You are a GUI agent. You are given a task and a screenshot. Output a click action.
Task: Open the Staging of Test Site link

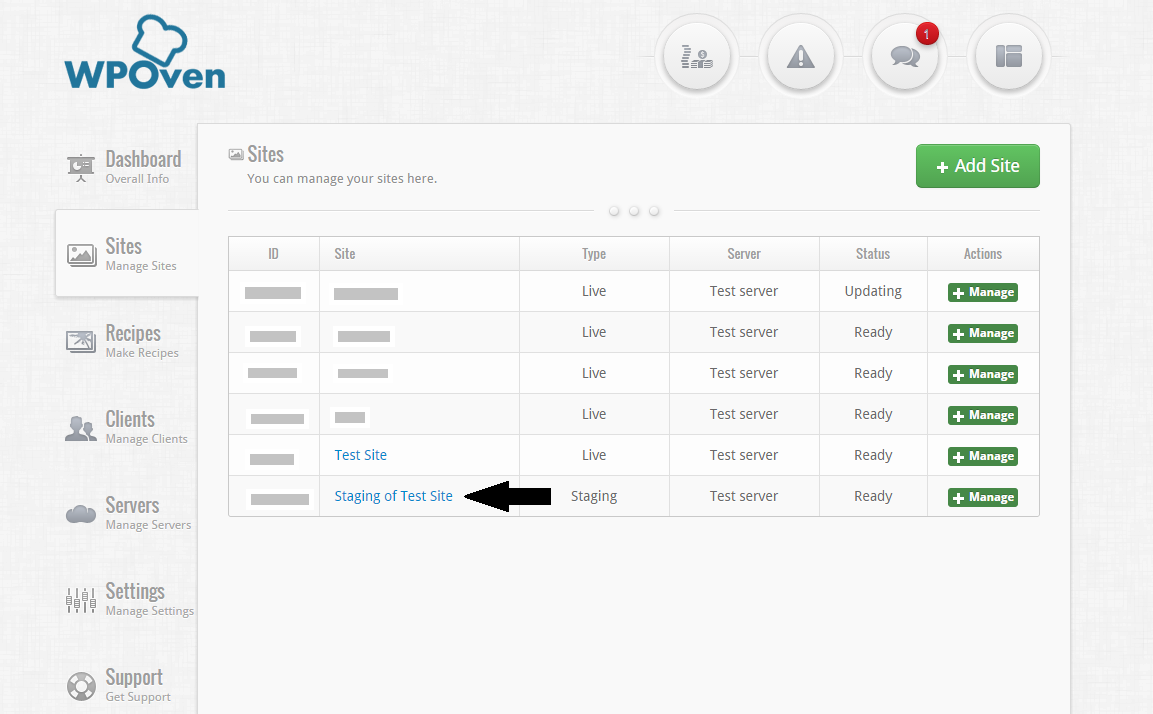(x=393, y=495)
